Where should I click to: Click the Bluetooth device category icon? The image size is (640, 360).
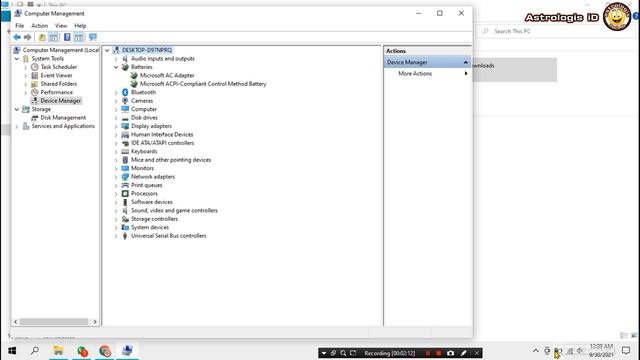point(125,92)
